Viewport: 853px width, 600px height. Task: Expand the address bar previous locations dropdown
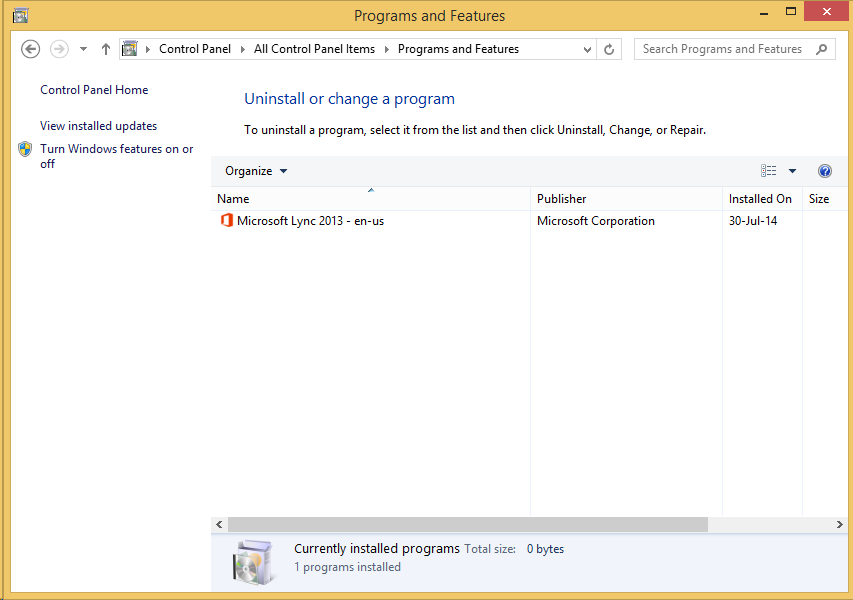point(587,49)
